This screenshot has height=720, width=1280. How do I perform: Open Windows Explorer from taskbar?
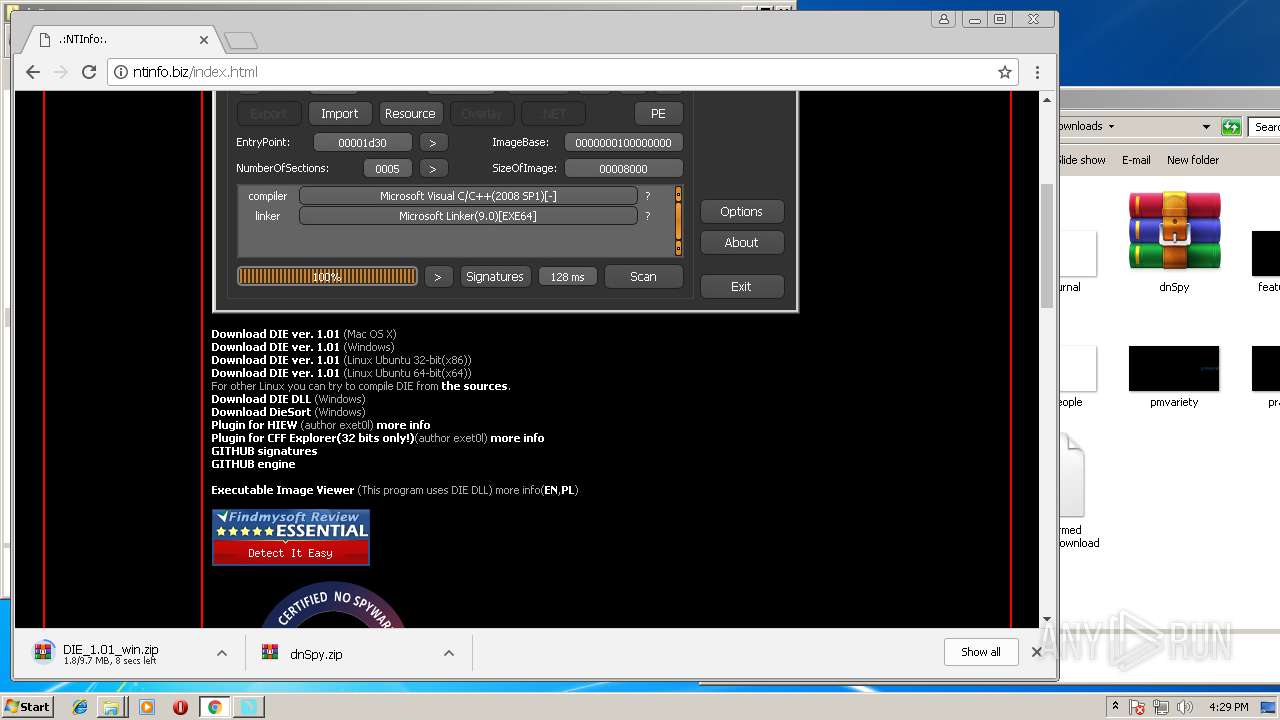click(111, 707)
